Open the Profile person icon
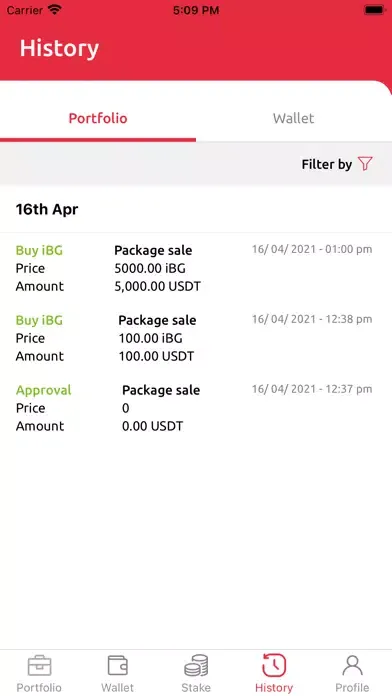Image resolution: width=392 pixels, height=696 pixels. pyautogui.click(x=352, y=665)
